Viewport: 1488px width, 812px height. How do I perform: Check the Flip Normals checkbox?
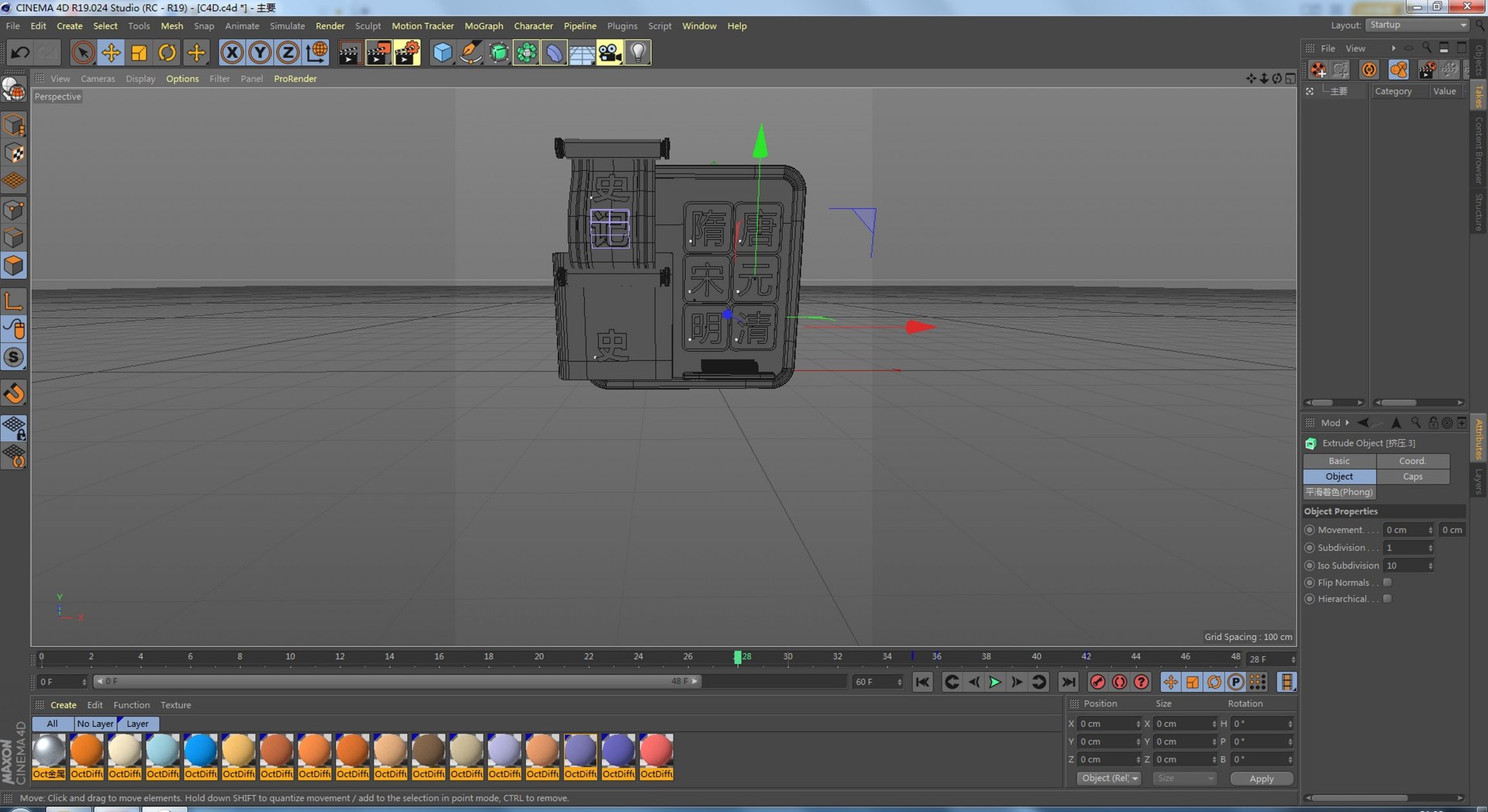click(x=1387, y=583)
